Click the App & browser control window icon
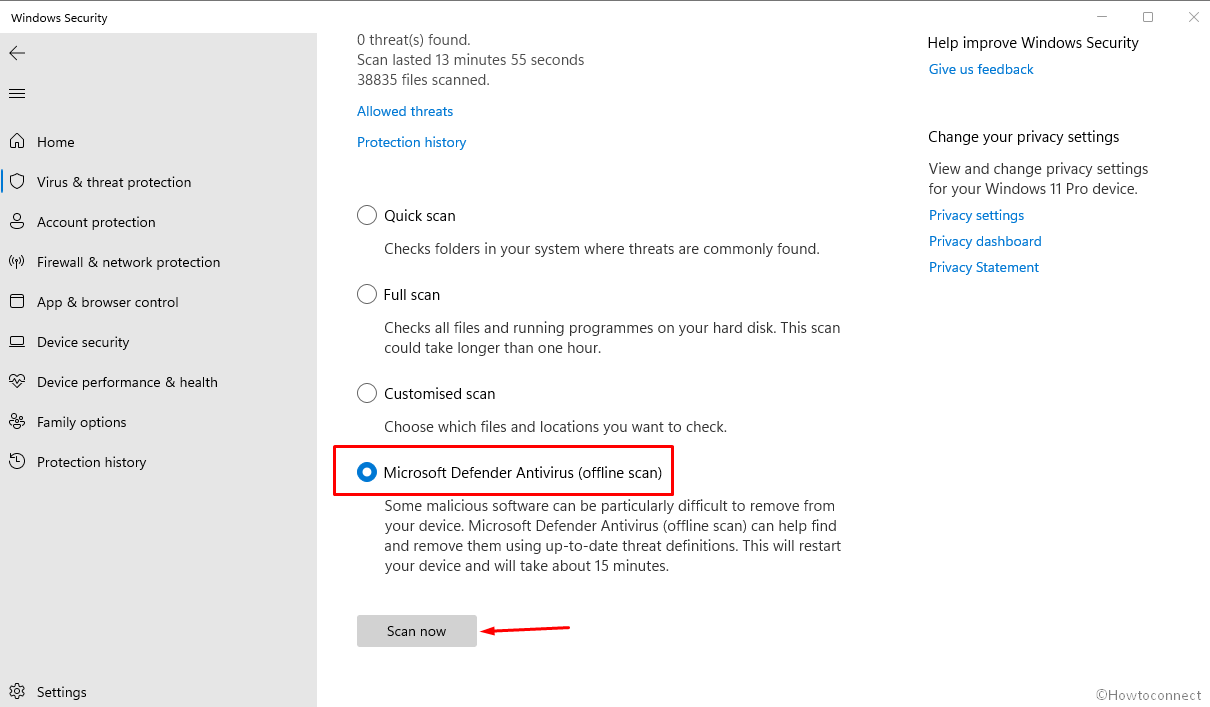 [x=17, y=302]
